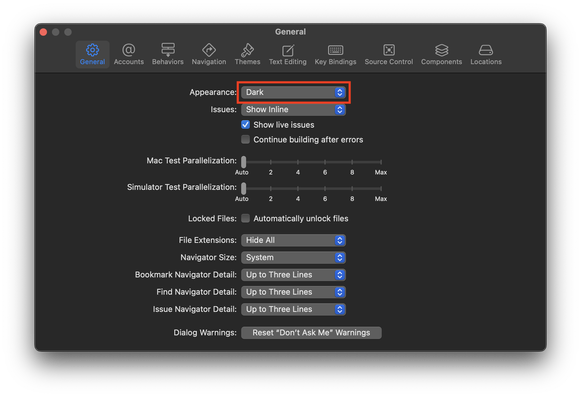The width and height of the screenshot is (581, 397).
Task: Switch to the Components pane
Action: coord(441,54)
